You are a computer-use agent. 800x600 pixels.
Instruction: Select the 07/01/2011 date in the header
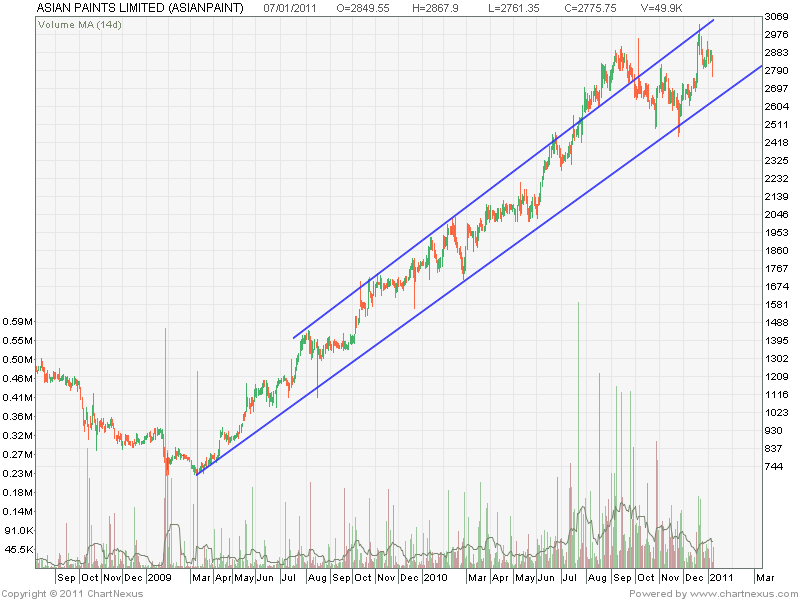tap(290, 8)
